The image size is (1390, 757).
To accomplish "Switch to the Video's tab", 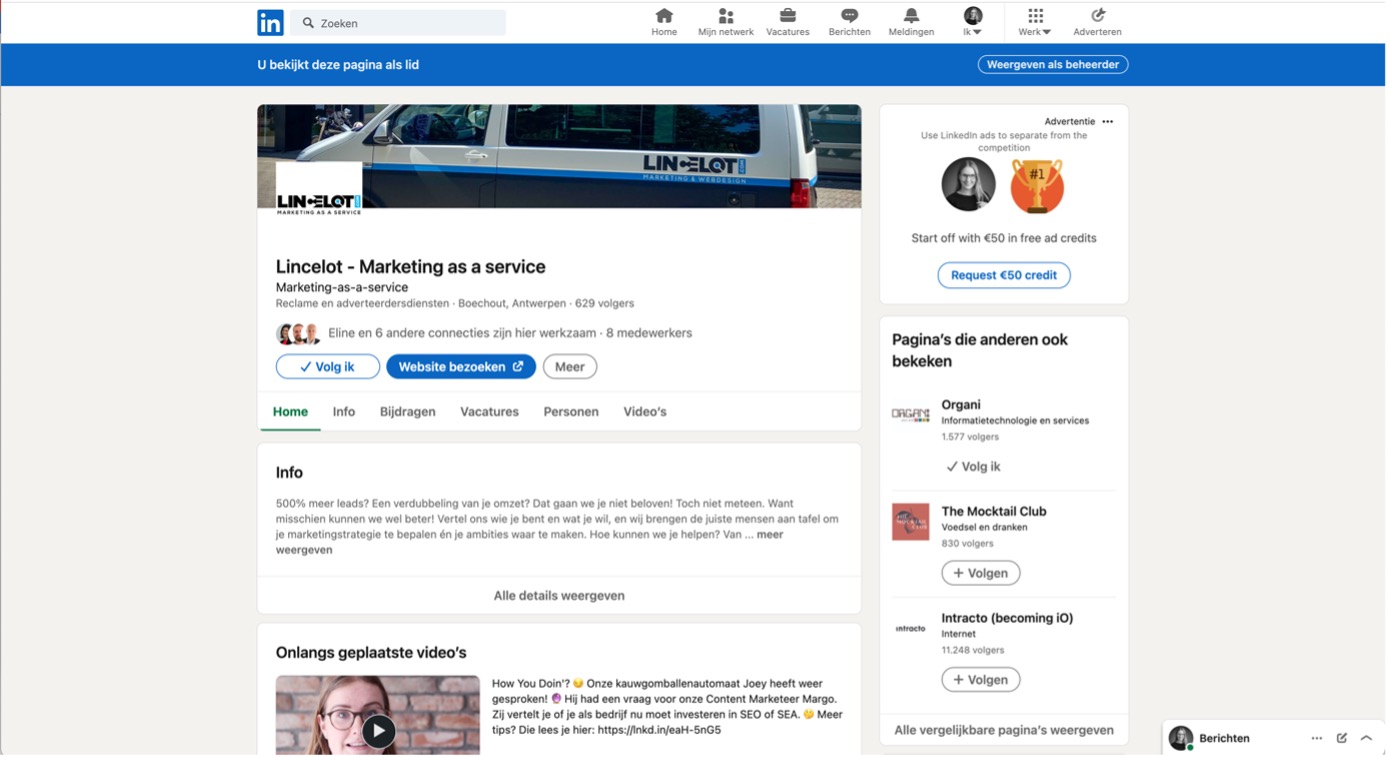I will tap(645, 412).
